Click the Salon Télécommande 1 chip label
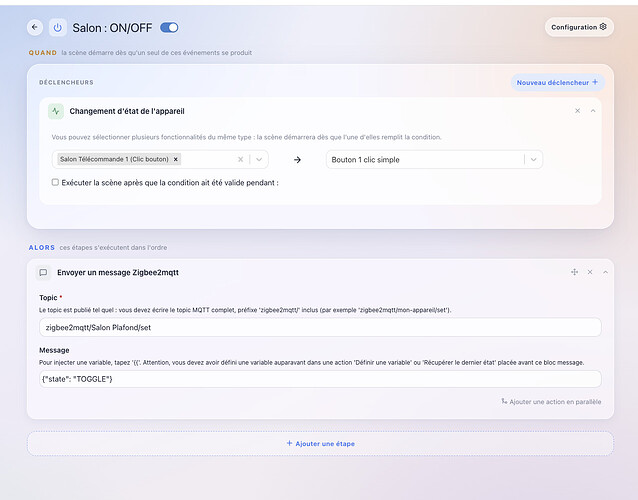This screenshot has width=638, height=500. coord(114,159)
